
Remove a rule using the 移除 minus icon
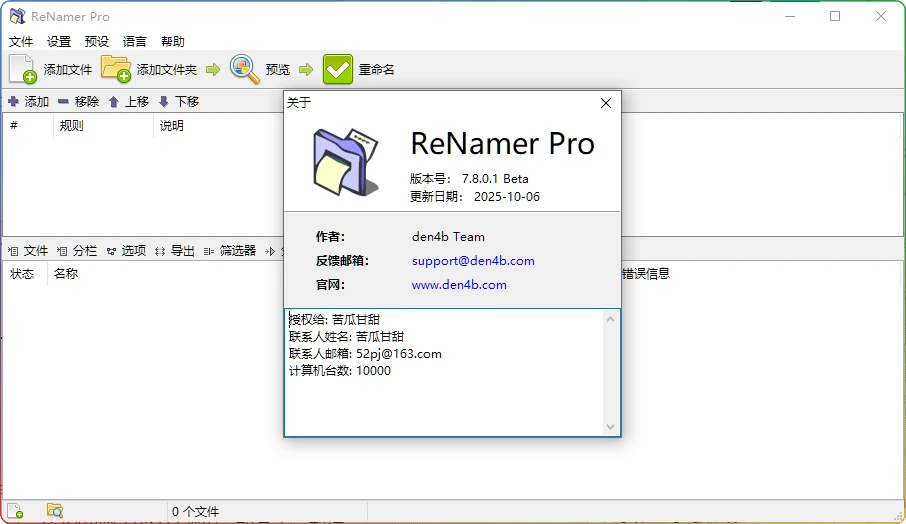[x=63, y=102]
